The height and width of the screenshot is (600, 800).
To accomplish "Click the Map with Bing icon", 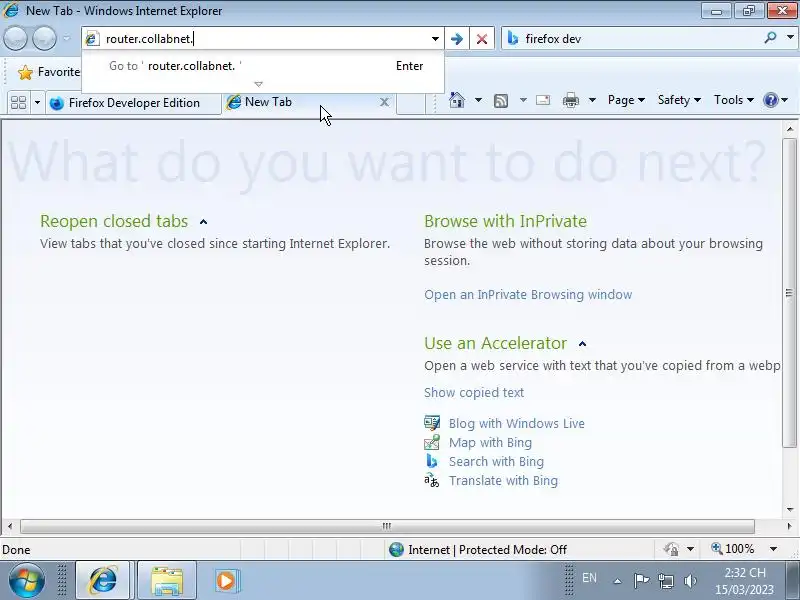I will coord(432,442).
